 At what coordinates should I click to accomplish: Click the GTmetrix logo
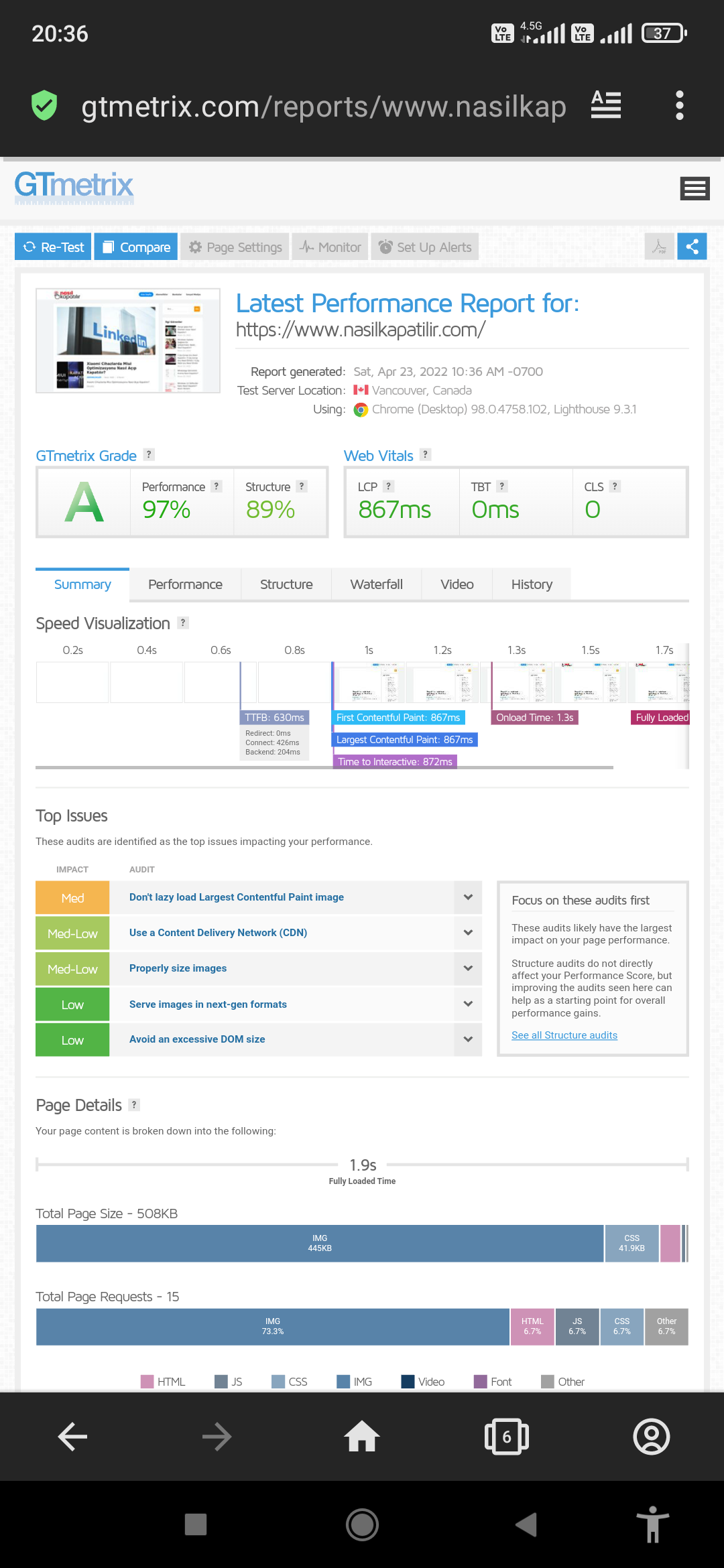click(74, 187)
